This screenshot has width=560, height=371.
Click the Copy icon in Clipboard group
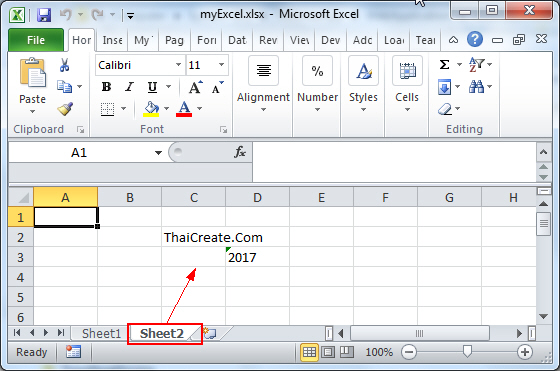pos(65,87)
